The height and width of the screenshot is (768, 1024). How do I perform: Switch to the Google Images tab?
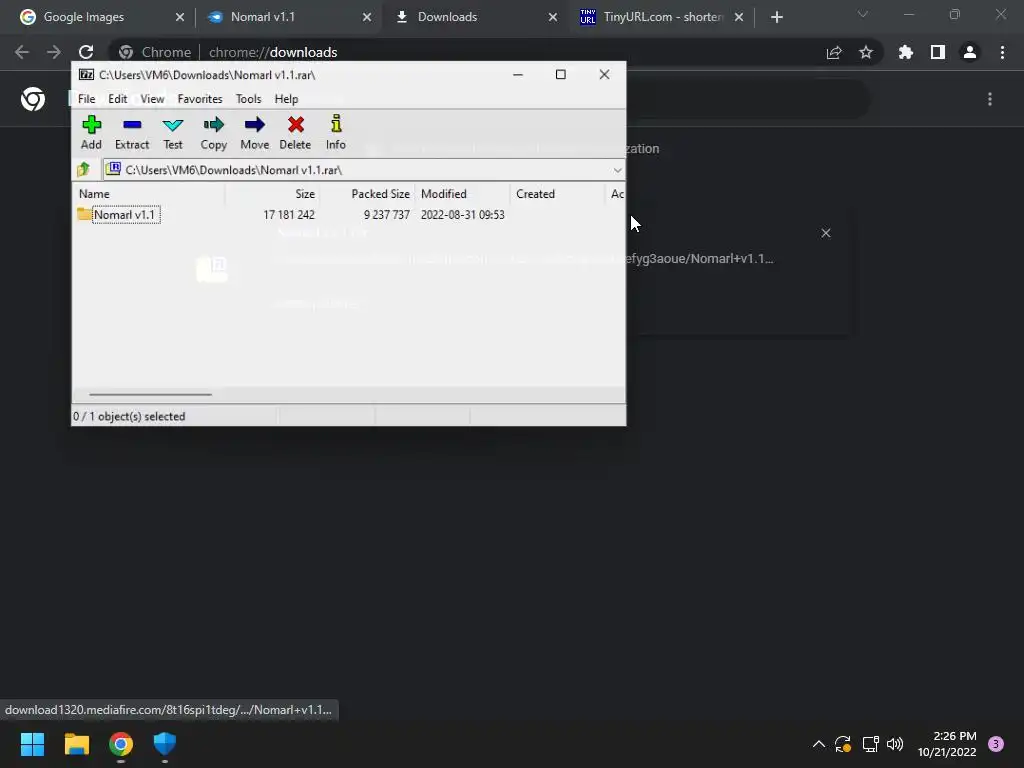(84, 17)
